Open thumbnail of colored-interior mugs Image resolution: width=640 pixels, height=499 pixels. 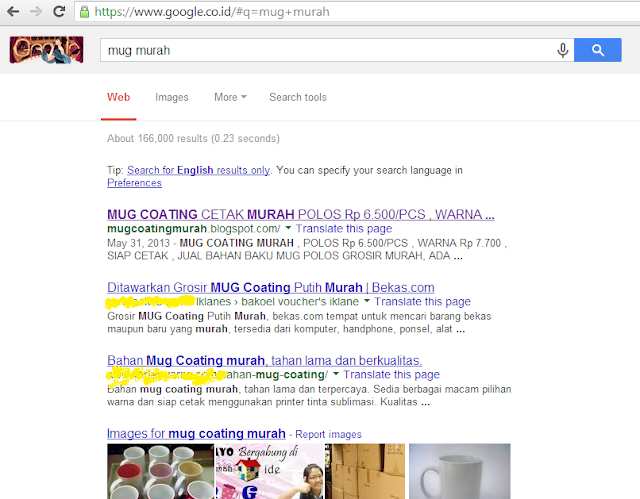pyautogui.click(x=160, y=471)
